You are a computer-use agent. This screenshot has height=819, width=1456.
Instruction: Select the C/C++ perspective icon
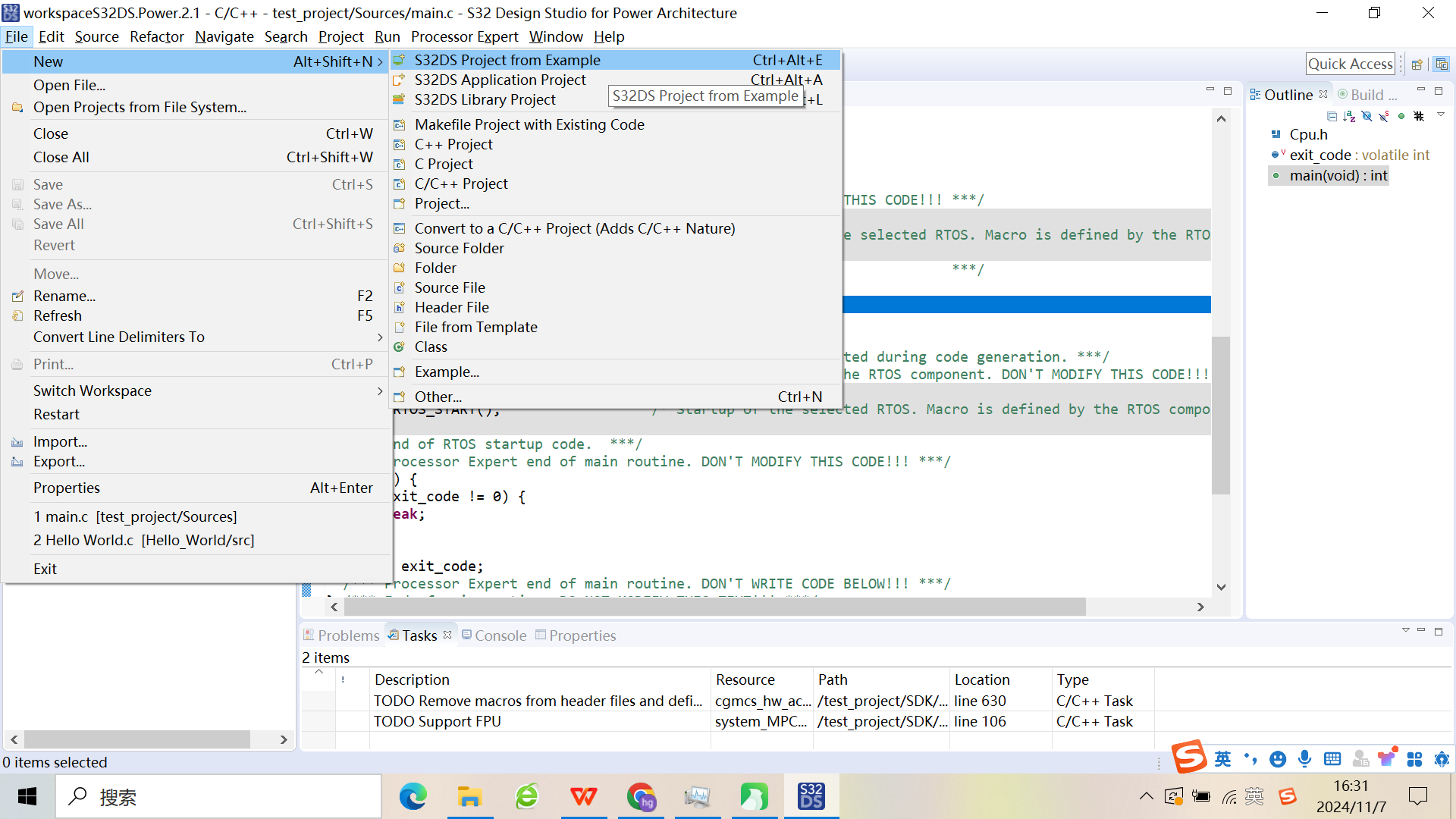click(x=1442, y=64)
